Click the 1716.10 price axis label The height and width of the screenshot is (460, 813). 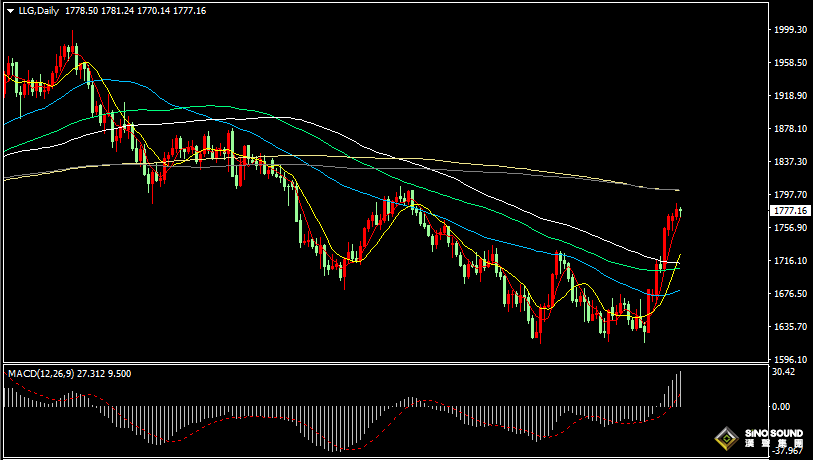tap(790, 261)
